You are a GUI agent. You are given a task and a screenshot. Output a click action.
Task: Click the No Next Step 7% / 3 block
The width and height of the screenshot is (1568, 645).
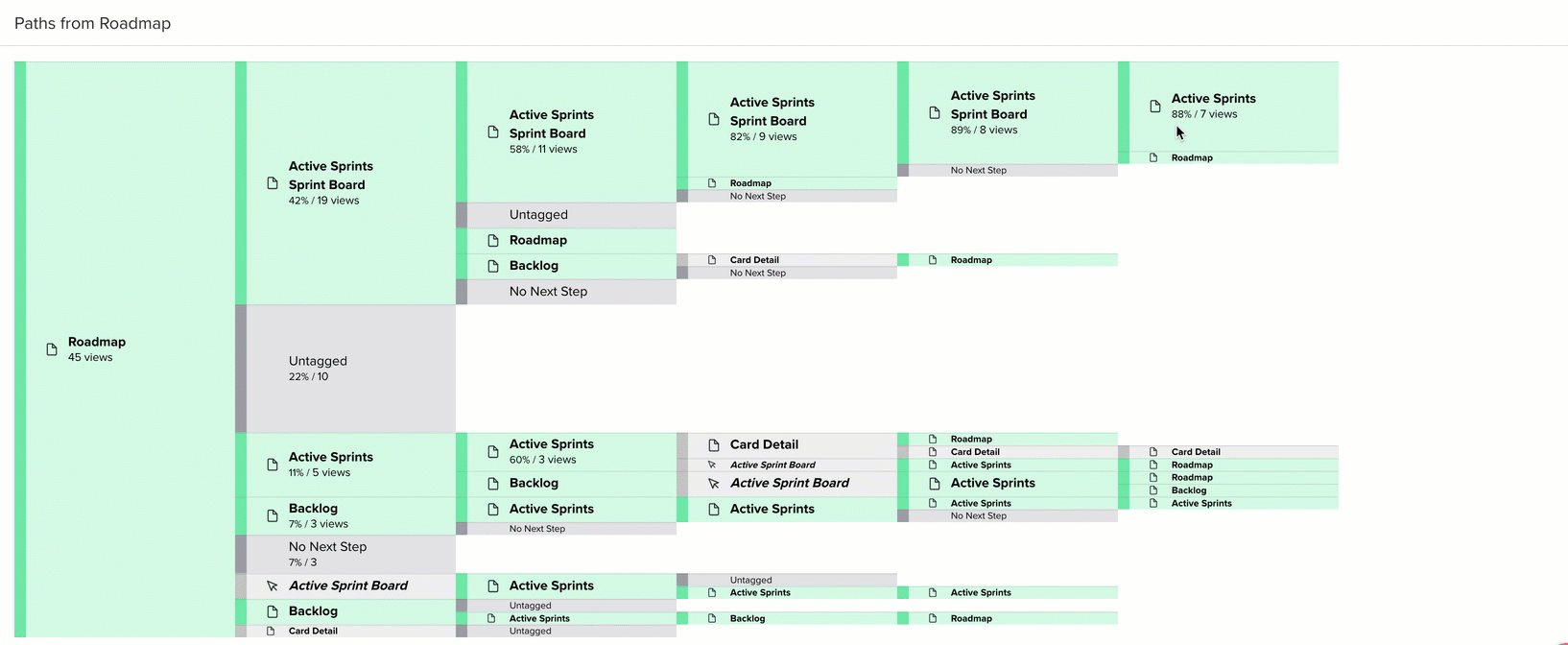tap(345, 555)
